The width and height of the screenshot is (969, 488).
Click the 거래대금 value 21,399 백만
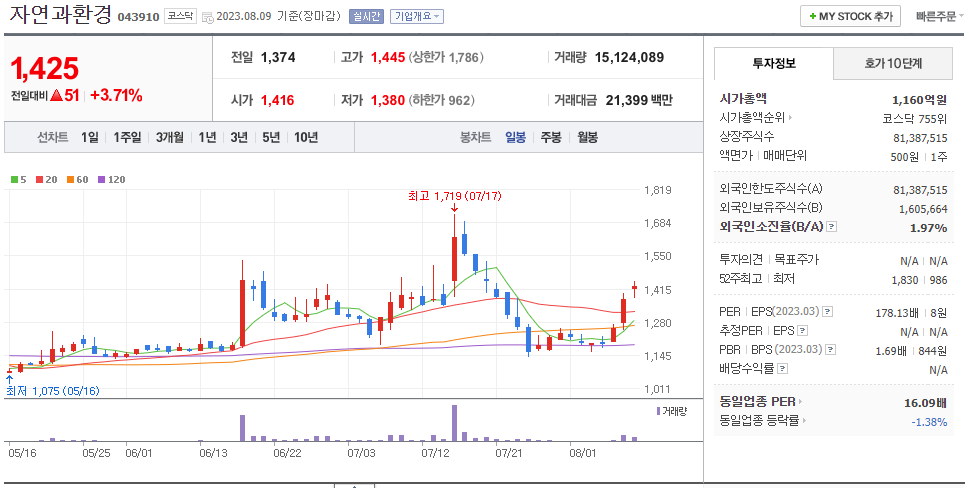(x=639, y=100)
